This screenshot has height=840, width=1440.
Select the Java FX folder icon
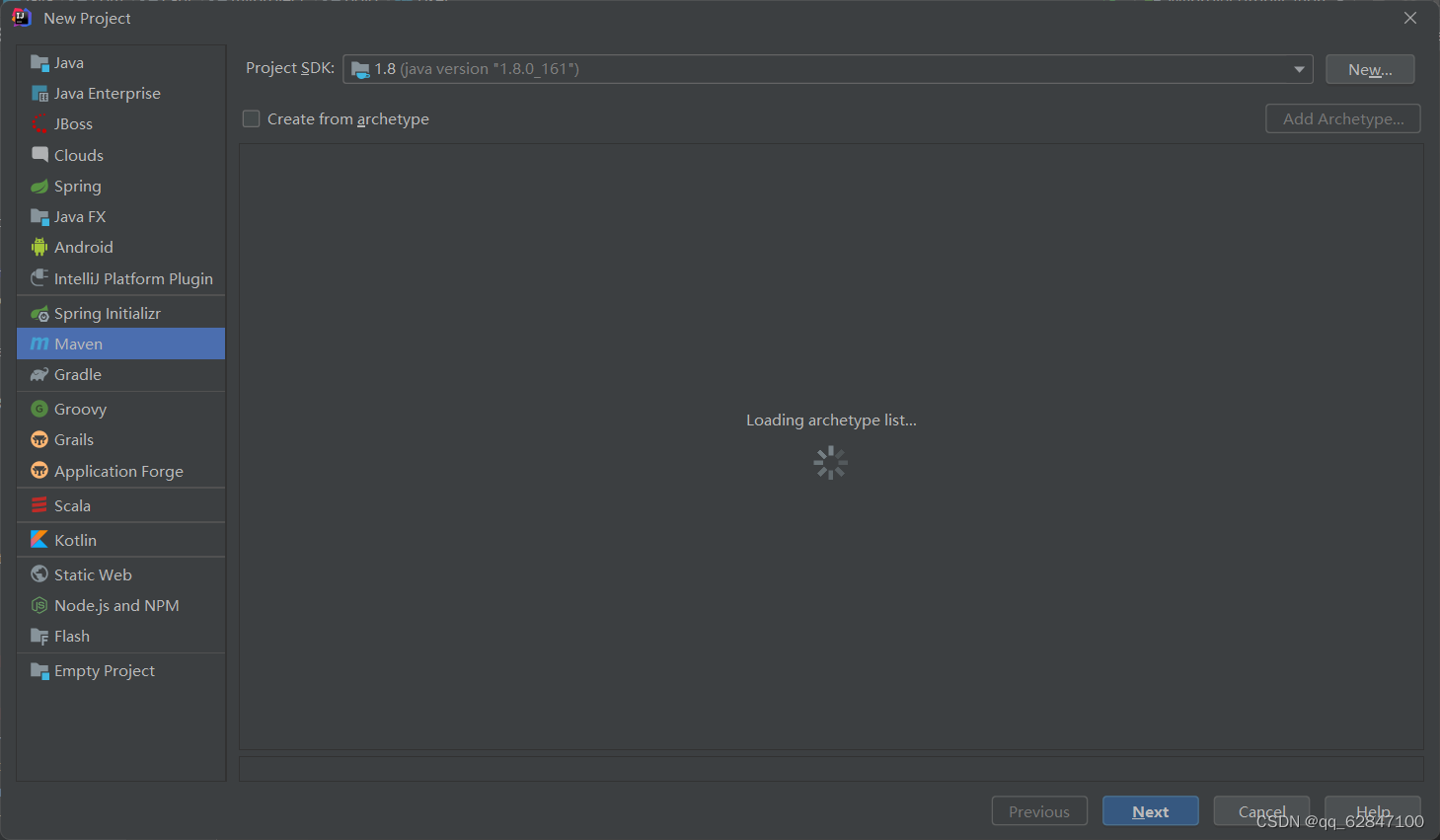click(39, 217)
